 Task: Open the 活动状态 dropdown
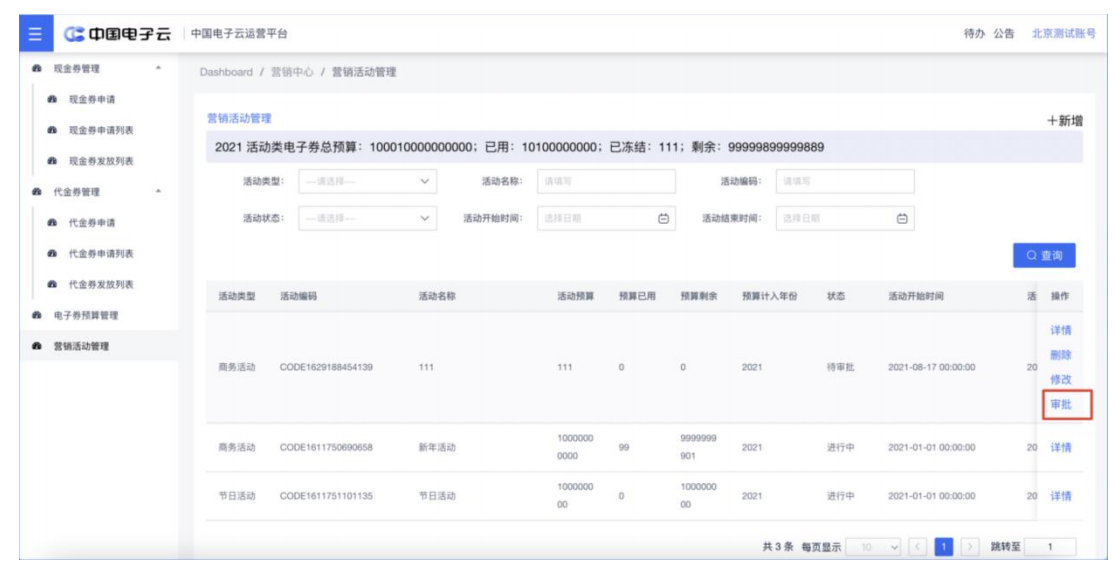368,218
